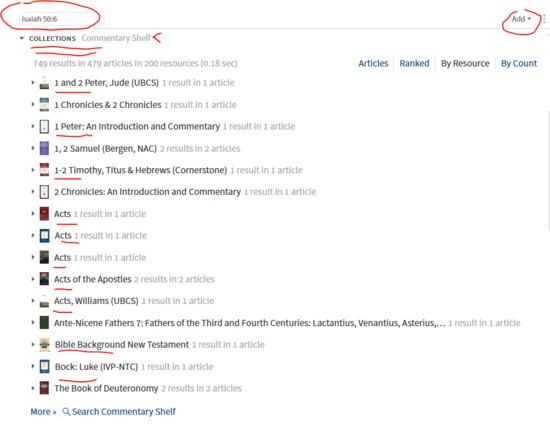550x425 pixels.
Task: Open 1 Chronicles & 2 Chronicles title
Action: point(108,105)
